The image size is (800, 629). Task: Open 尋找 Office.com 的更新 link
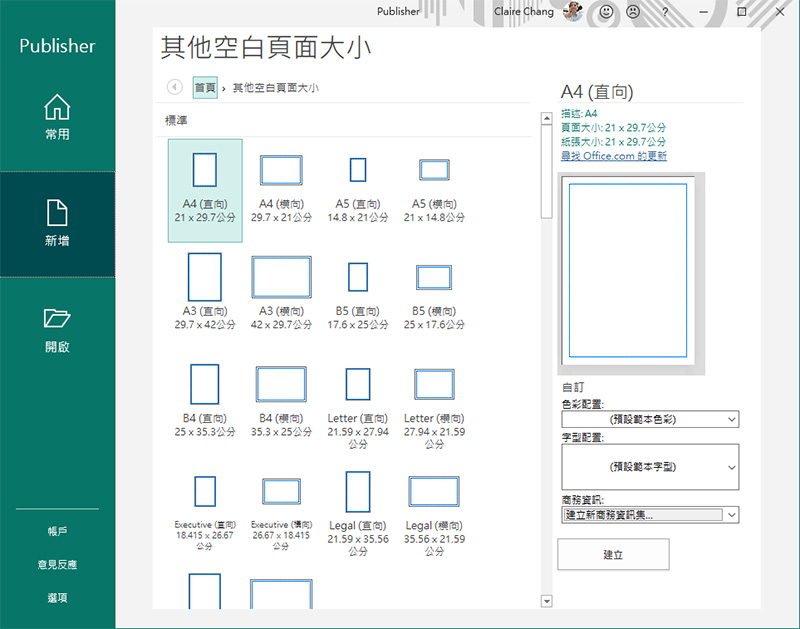[614, 156]
